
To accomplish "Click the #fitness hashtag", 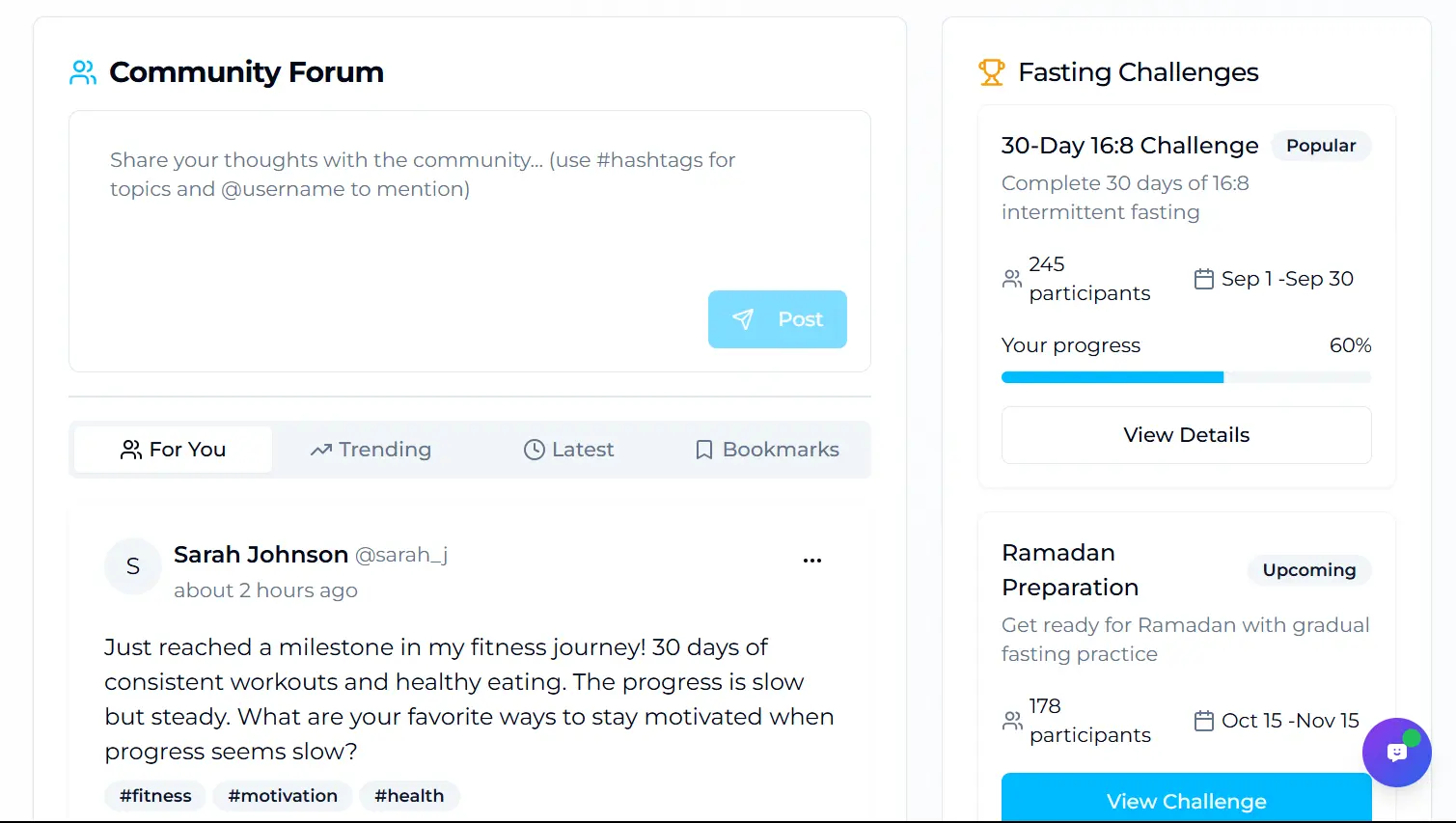I will [155, 796].
